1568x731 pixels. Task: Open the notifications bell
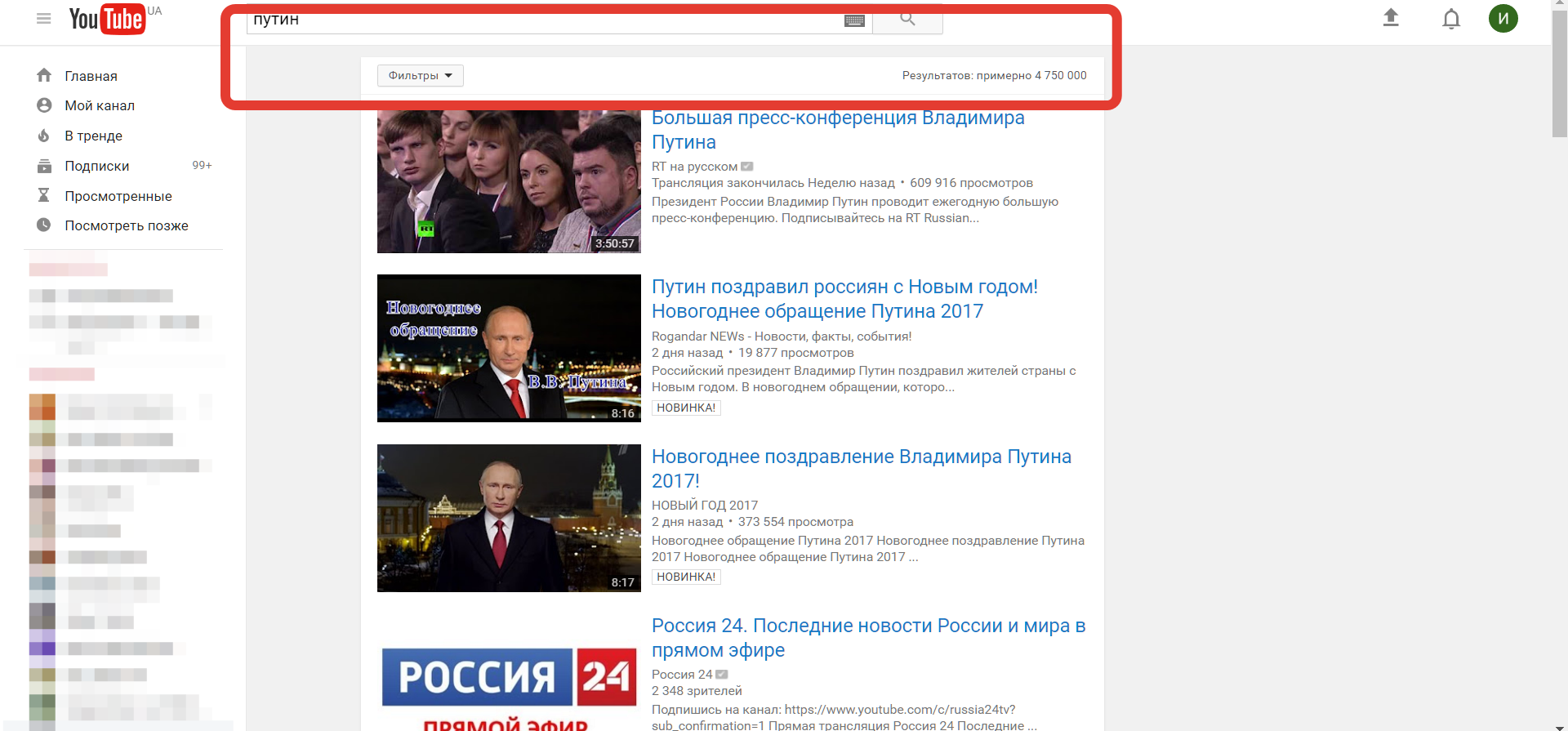pyautogui.click(x=1451, y=19)
